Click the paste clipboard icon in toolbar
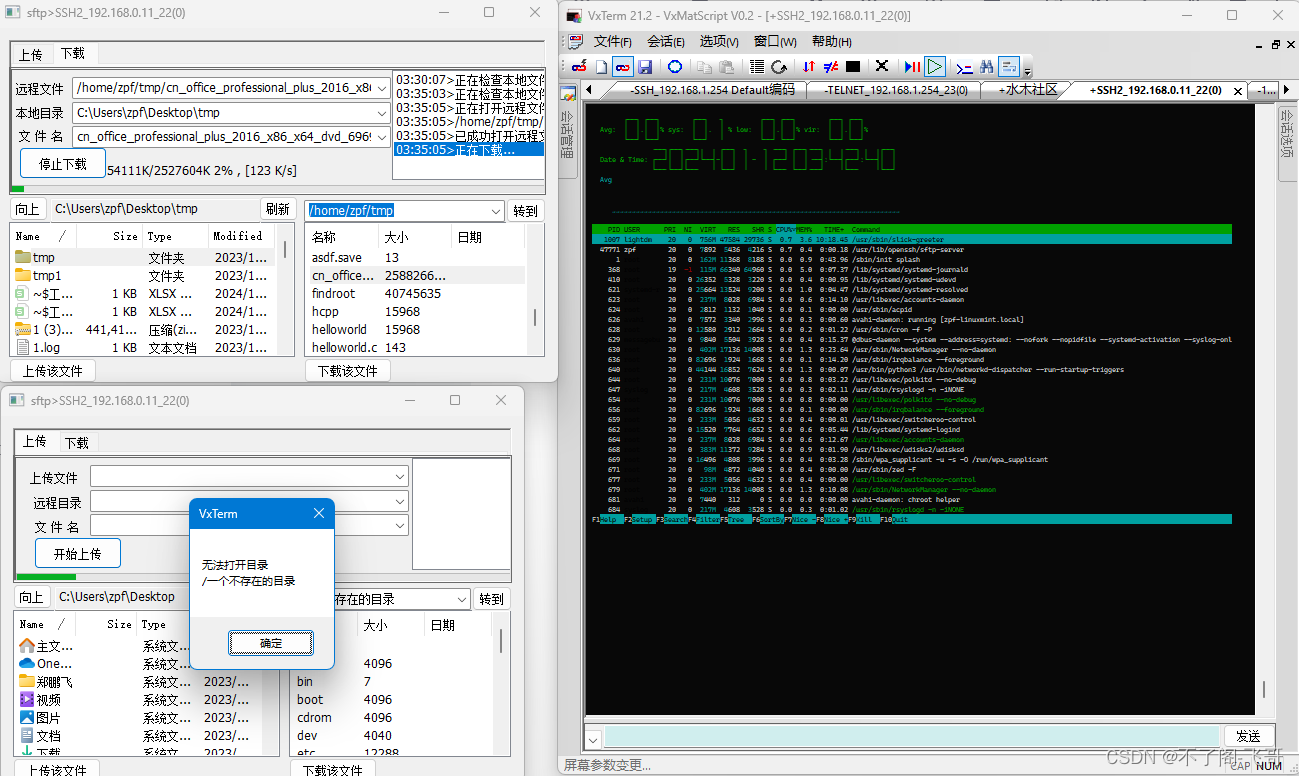 tap(726, 67)
